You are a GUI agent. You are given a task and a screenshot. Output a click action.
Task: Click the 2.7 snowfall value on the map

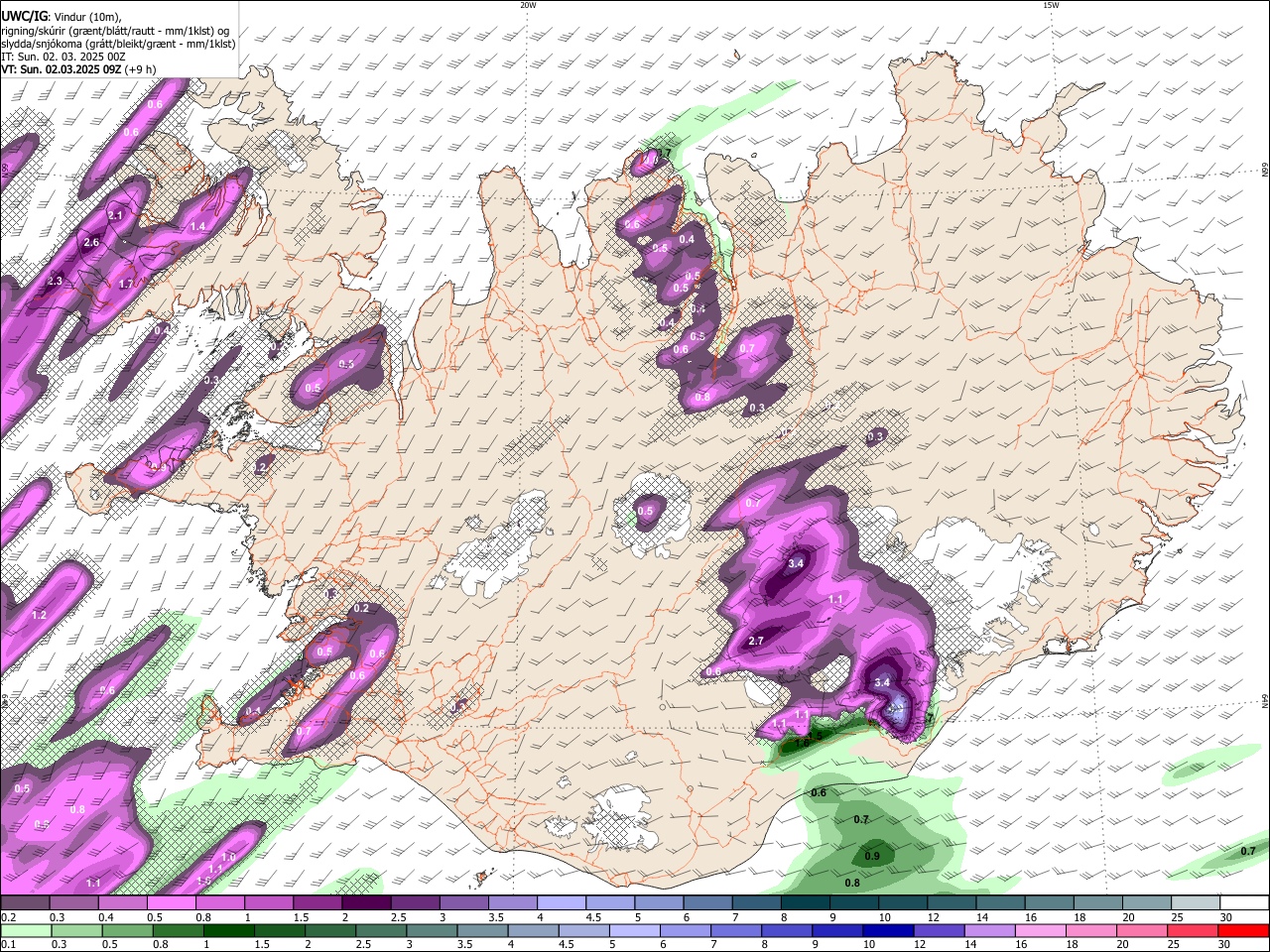point(755,641)
